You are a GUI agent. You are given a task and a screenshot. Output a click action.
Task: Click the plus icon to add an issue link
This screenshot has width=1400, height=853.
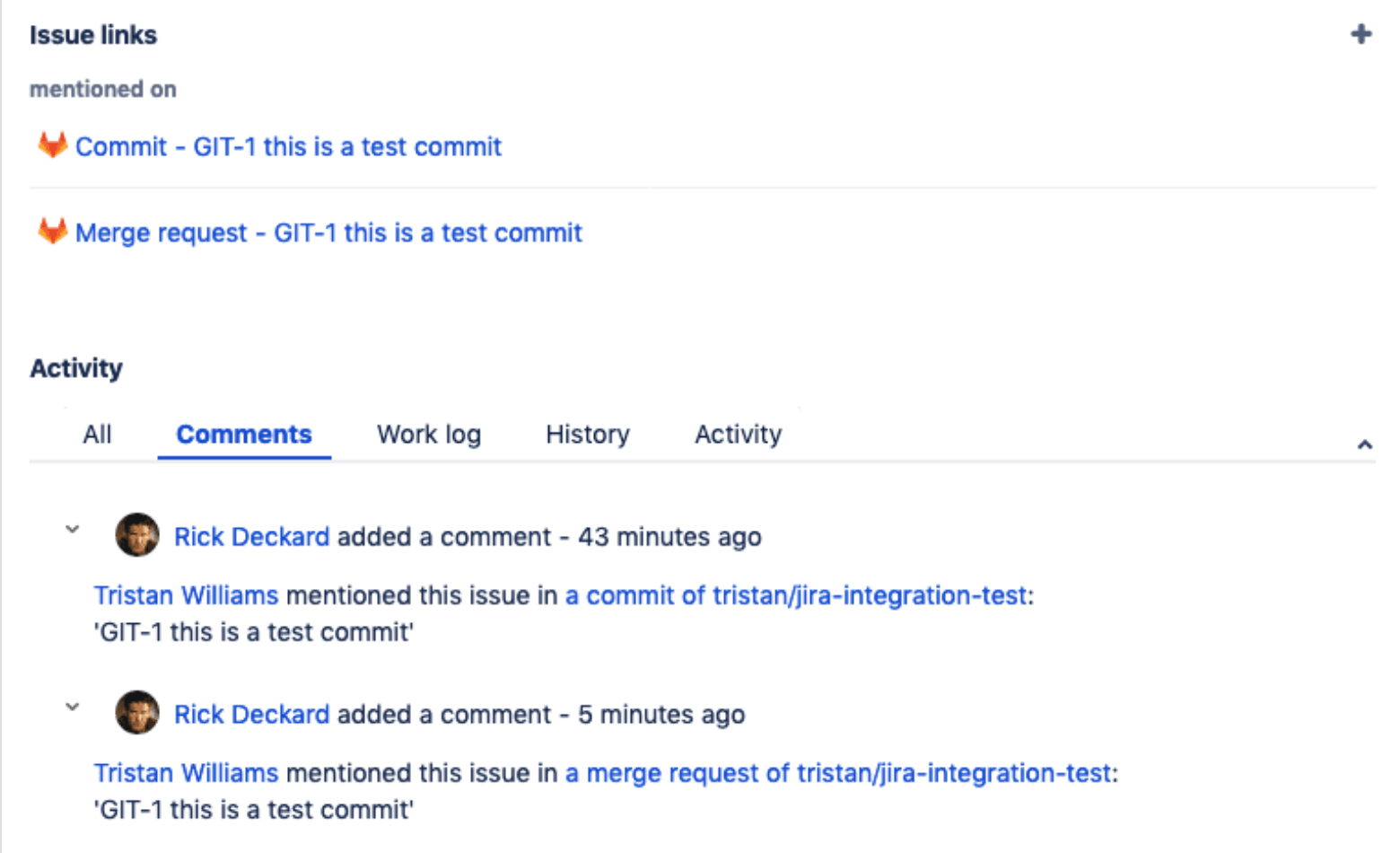coord(1361,33)
